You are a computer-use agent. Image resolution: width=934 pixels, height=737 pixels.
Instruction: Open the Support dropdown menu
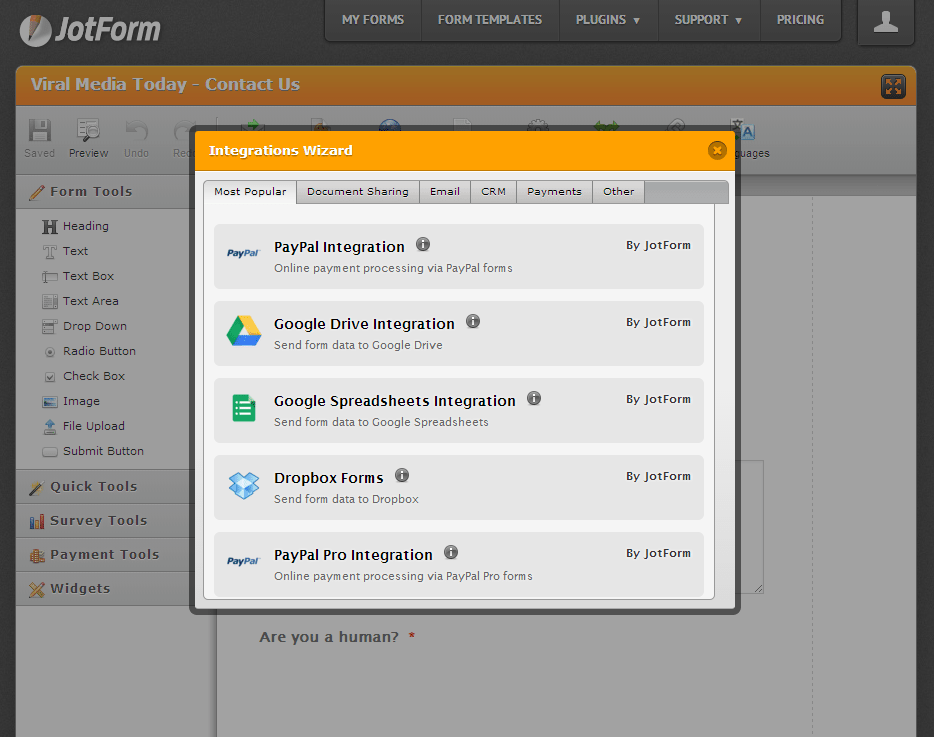pos(708,20)
